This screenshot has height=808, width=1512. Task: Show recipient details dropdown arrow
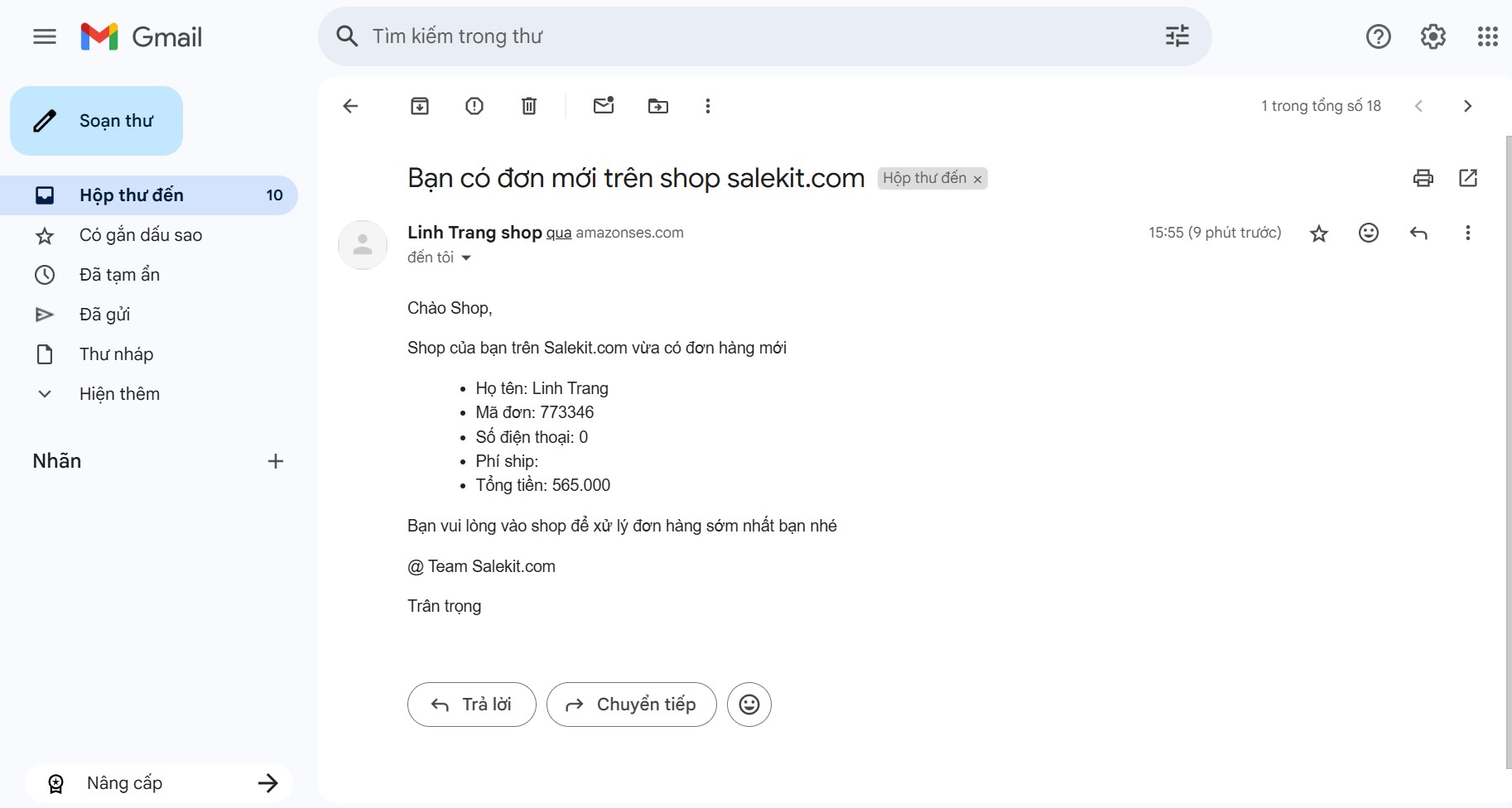466,258
